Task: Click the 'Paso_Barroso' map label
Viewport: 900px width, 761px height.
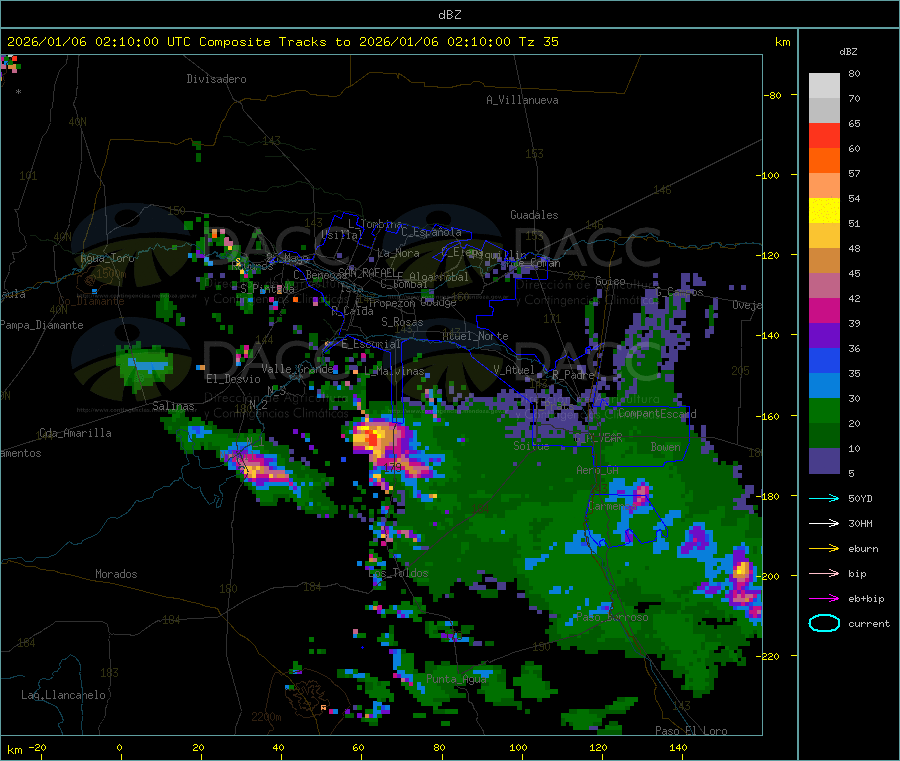Action: point(612,617)
